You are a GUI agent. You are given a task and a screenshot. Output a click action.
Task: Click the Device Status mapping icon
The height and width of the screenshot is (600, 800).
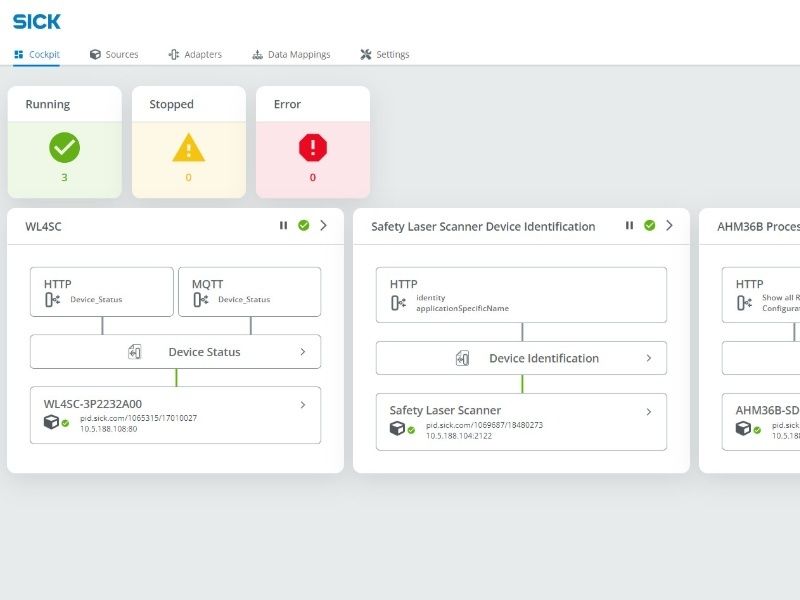(x=135, y=352)
